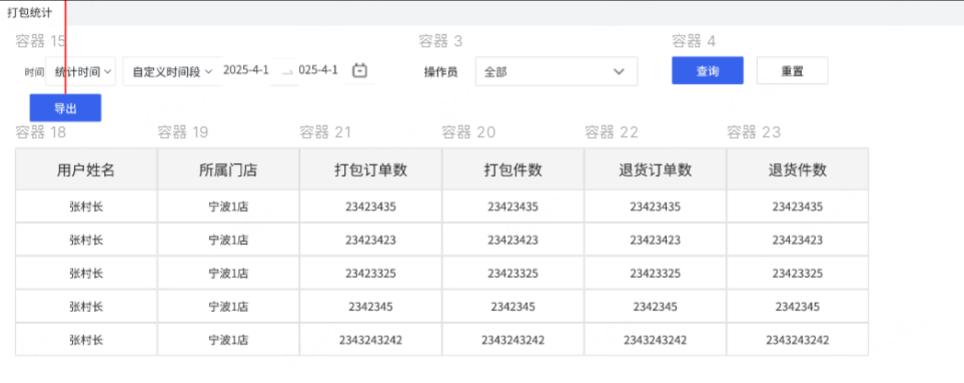Screen dimensions: 964x383
Task: Click the 导出 button
Action: click(x=65, y=108)
